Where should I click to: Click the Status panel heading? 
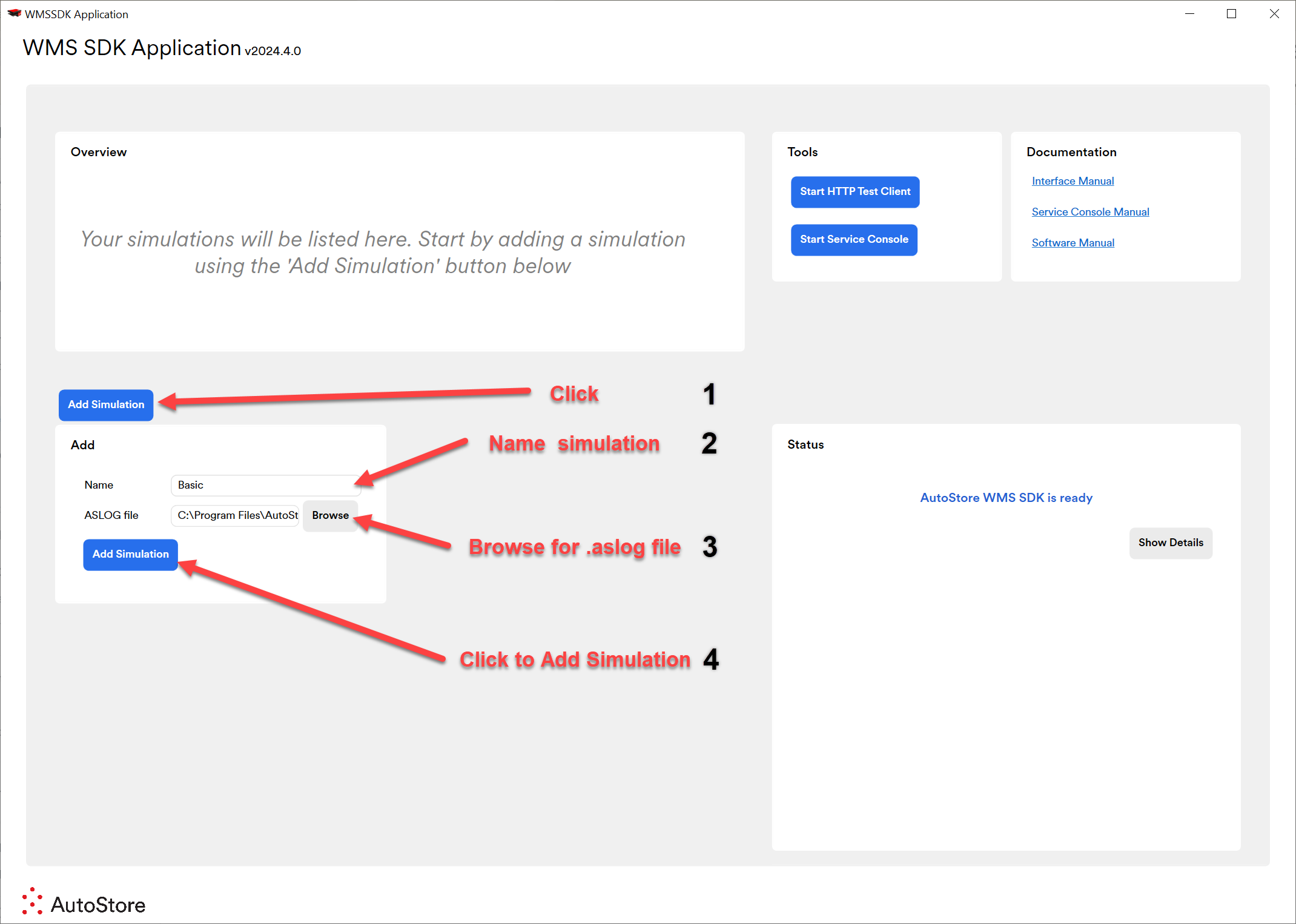click(x=805, y=444)
